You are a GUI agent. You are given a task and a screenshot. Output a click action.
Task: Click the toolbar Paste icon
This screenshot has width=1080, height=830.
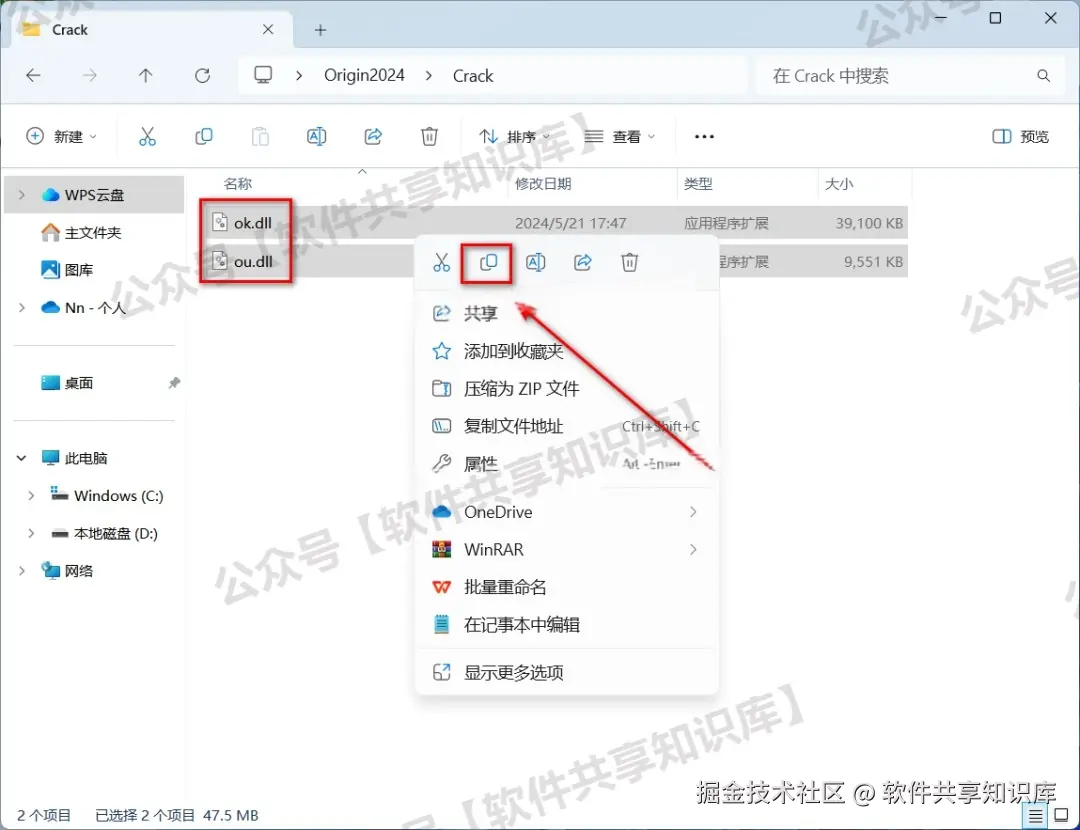[x=260, y=136]
